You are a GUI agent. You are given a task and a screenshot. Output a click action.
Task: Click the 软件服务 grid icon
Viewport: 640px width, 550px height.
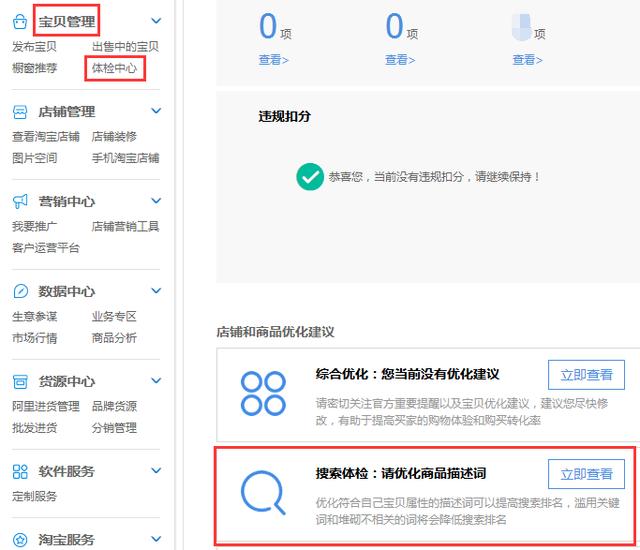(x=20, y=472)
